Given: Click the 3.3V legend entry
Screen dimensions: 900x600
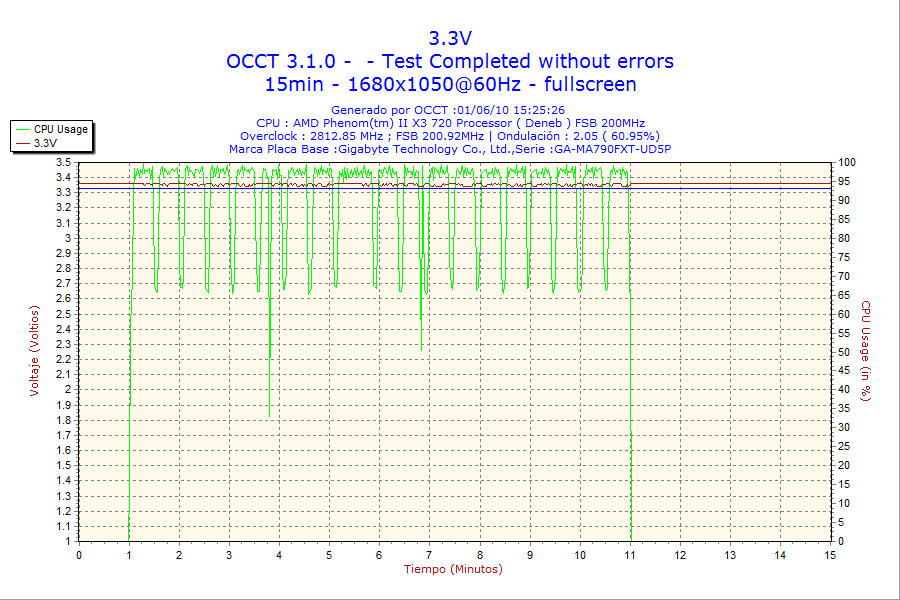Looking at the screenshot, I should click(x=45, y=143).
